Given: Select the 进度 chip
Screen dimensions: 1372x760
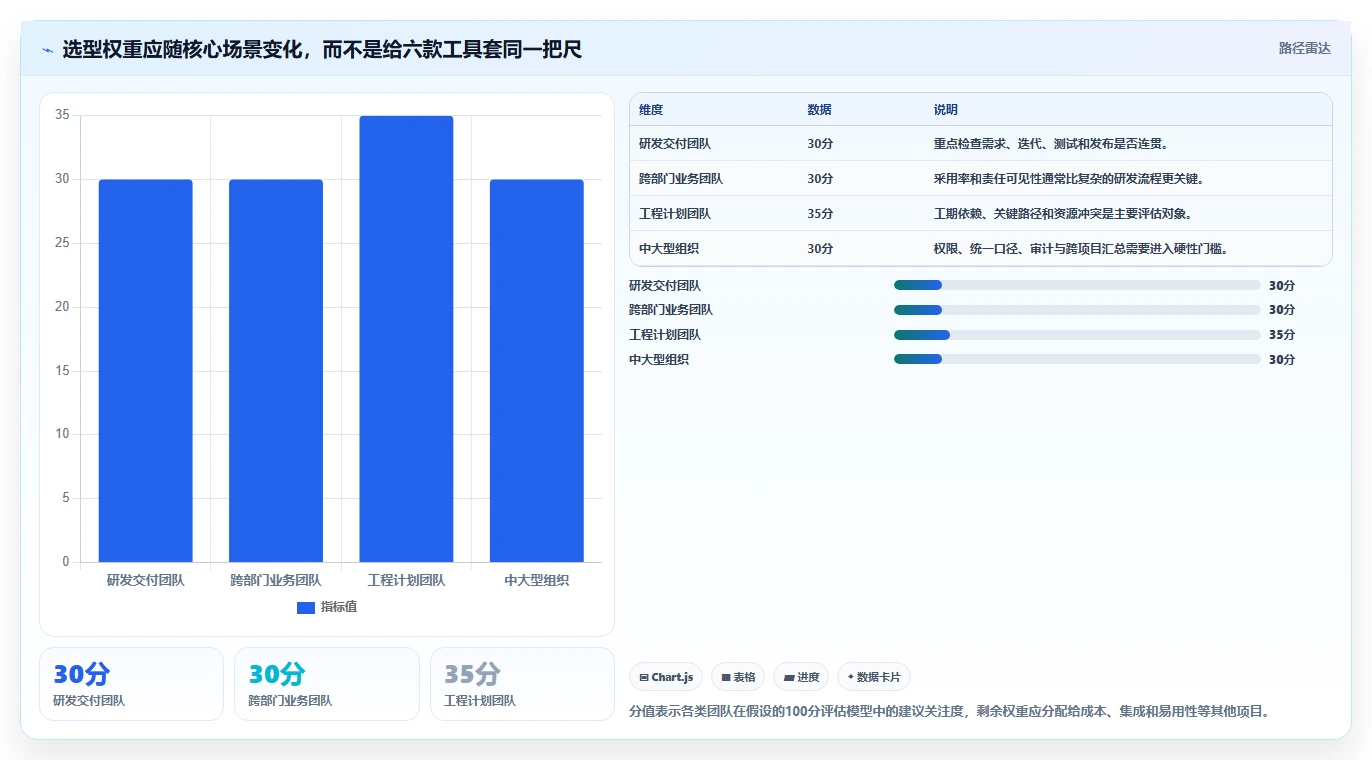Looking at the screenshot, I should (x=801, y=677).
